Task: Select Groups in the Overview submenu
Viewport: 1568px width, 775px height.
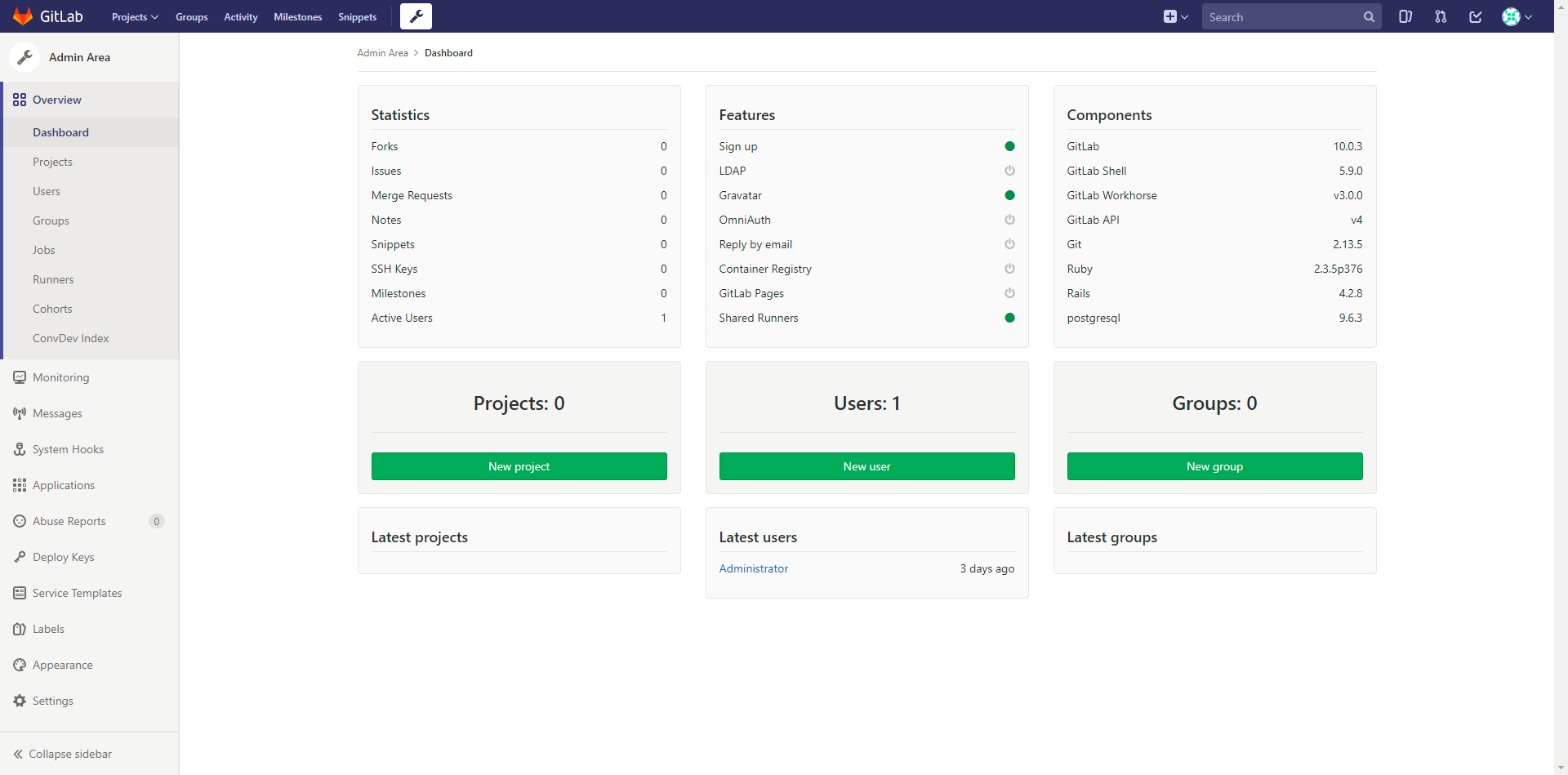Action: [x=91, y=220]
